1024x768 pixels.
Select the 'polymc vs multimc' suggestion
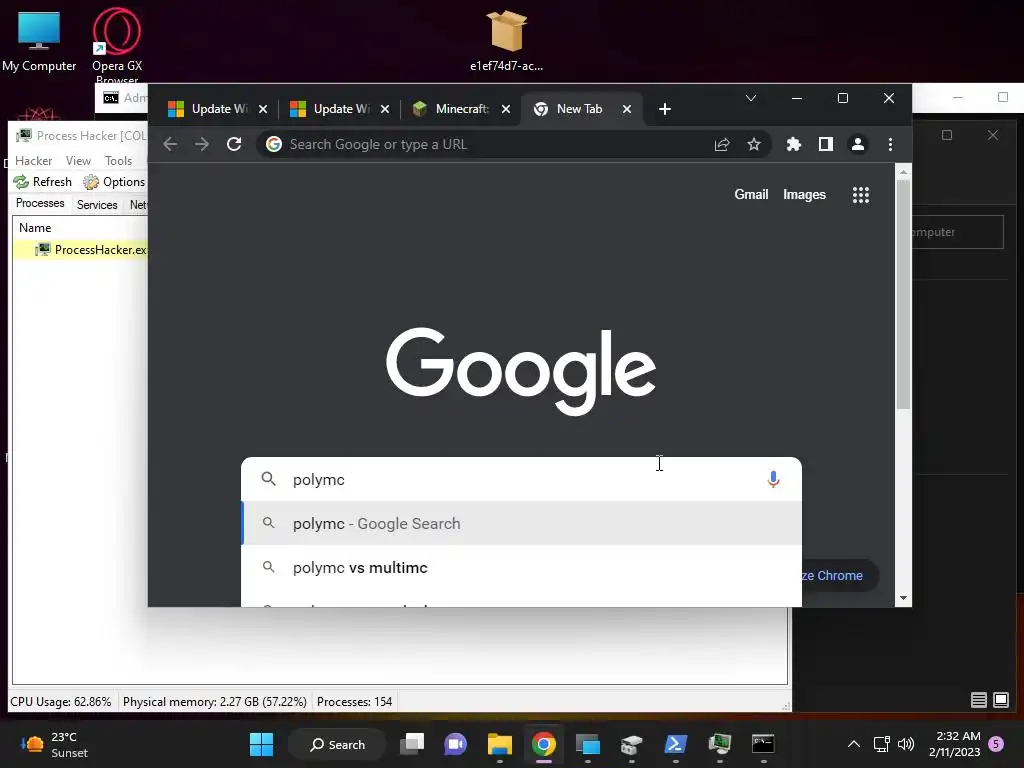coord(521,568)
